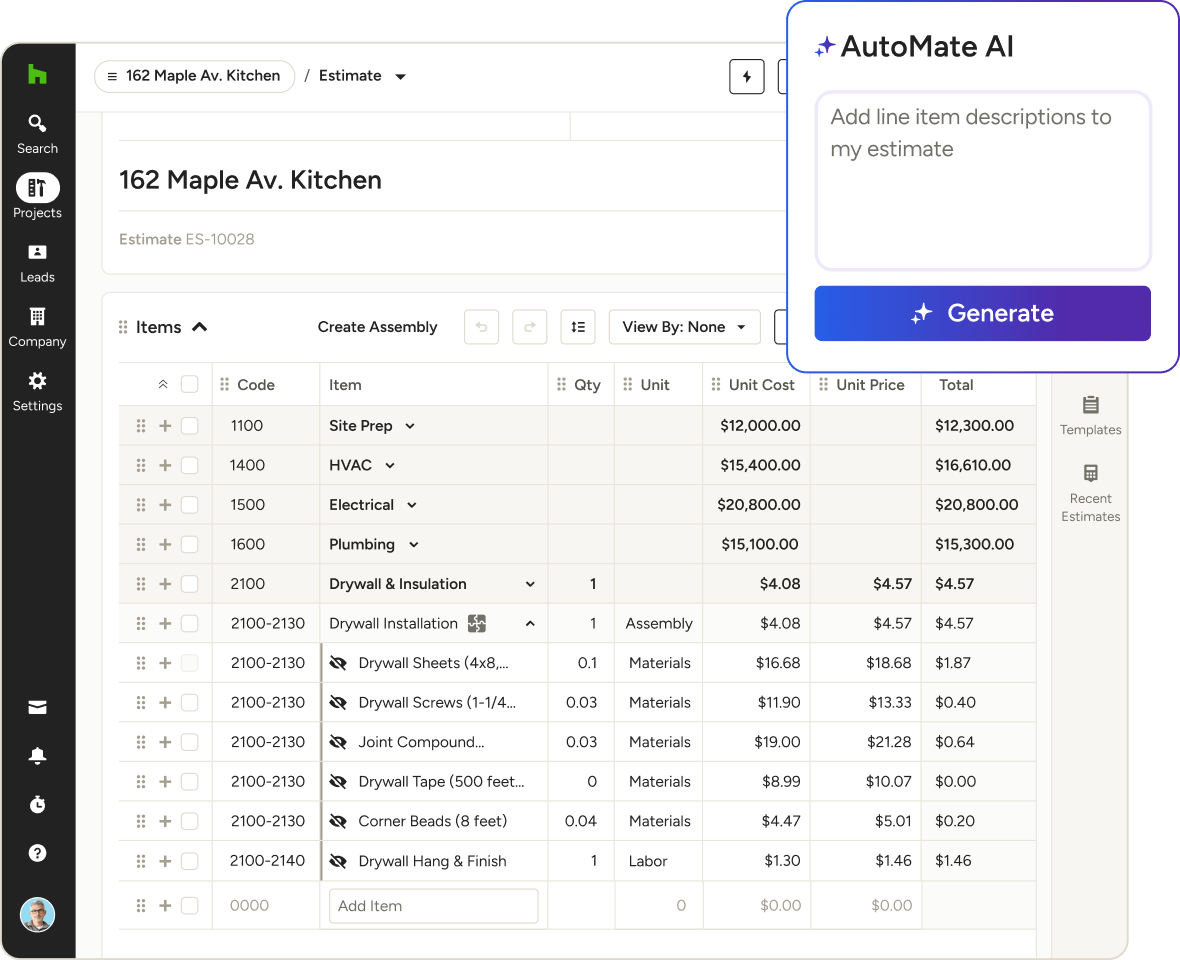Click the notifications bell icon
The height and width of the screenshot is (960, 1180).
coord(37,756)
